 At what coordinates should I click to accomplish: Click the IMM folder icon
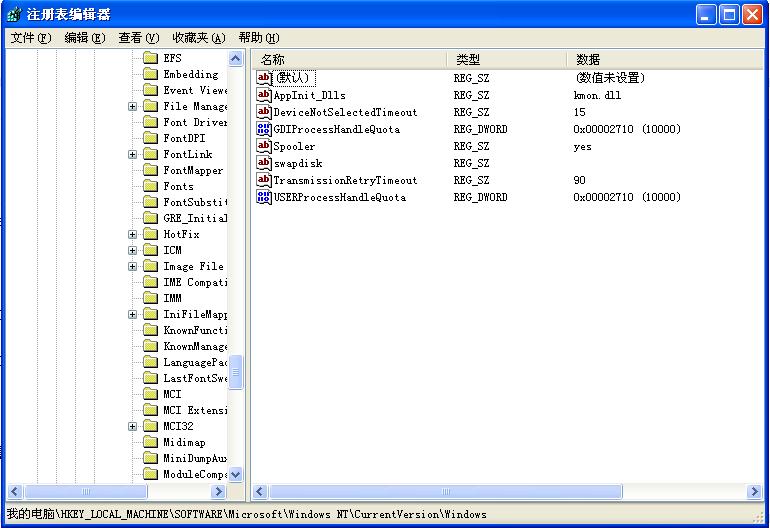150,298
